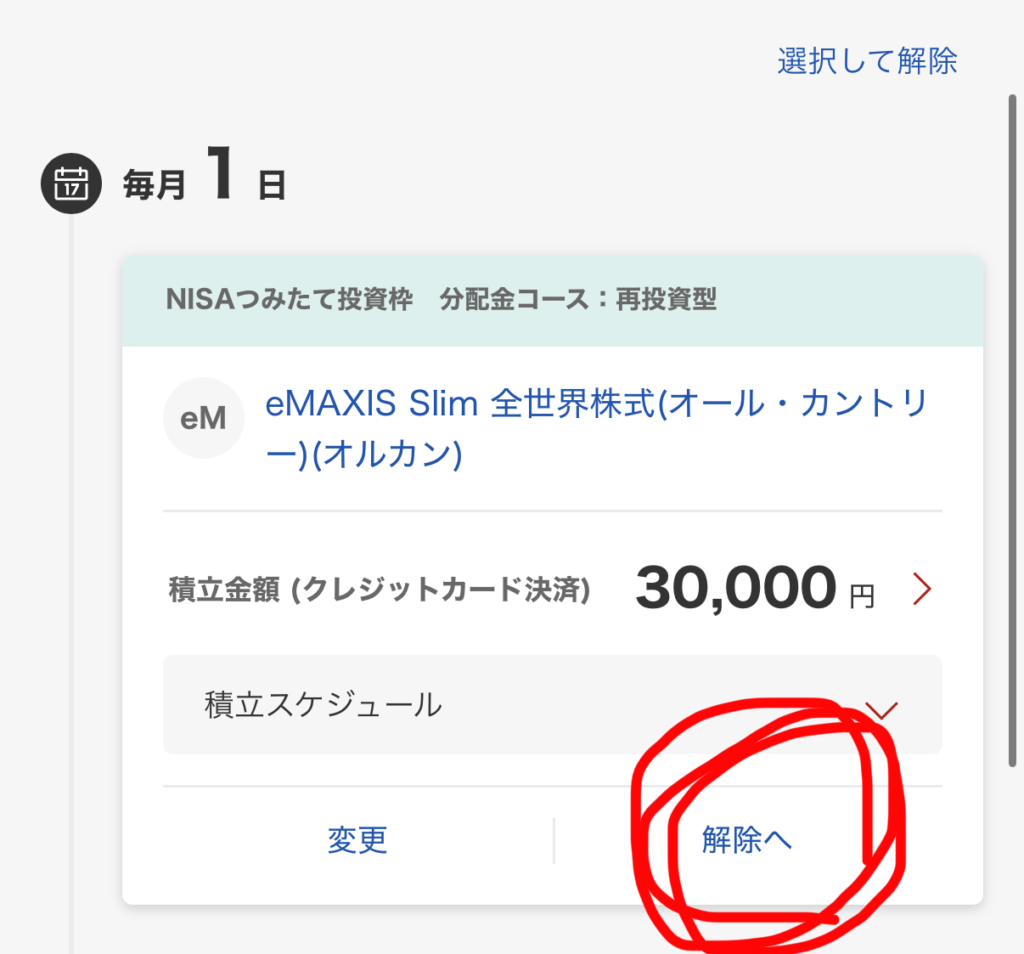Screen dimensions: 1024x954
Task: Click the 毎月 heading text
Action: point(155,185)
